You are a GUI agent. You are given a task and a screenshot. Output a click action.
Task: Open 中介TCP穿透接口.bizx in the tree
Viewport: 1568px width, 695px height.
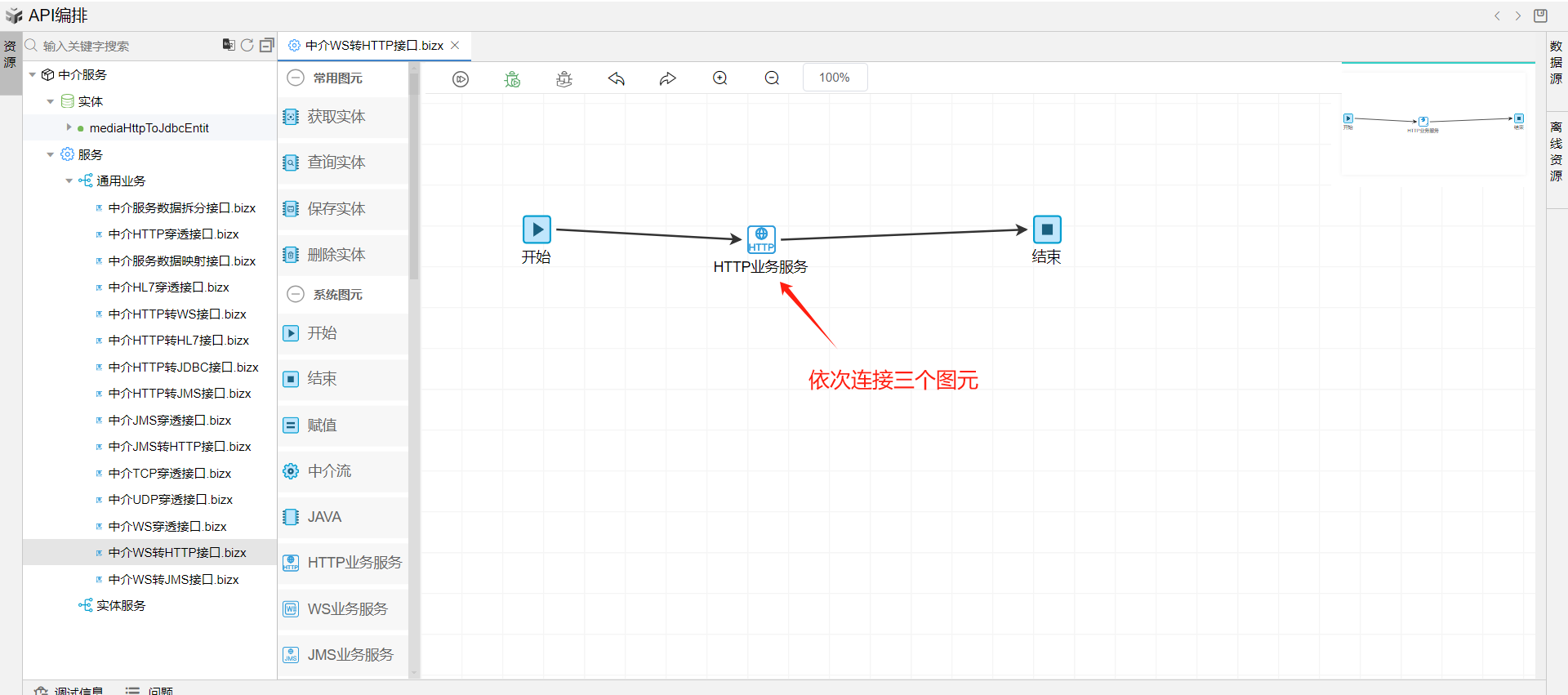pos(169,474)
